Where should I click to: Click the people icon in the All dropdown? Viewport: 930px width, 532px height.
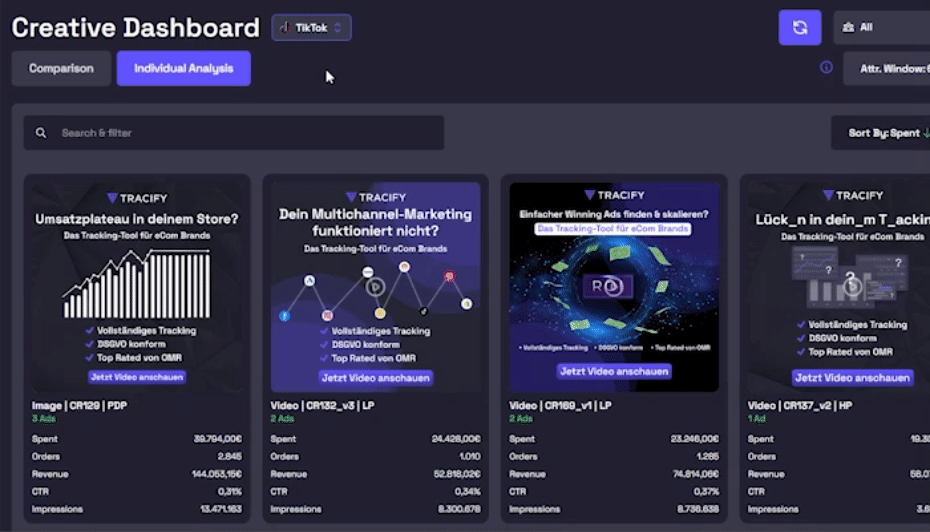click(x=848, y=27)
